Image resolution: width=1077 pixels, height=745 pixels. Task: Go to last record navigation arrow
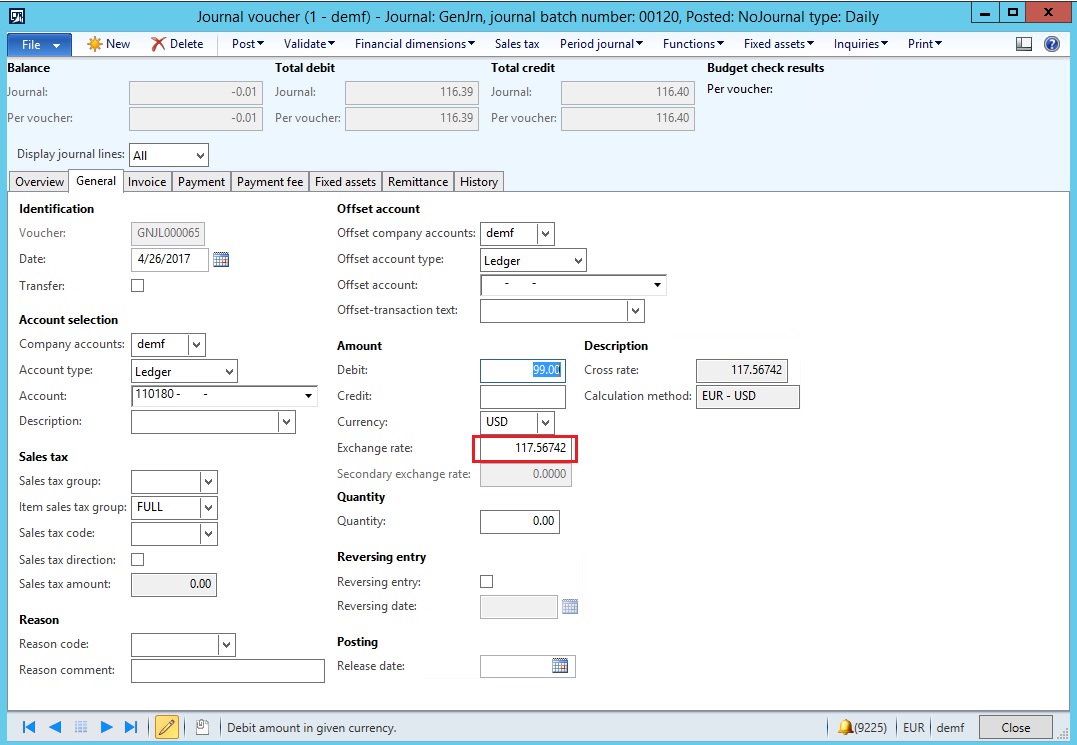(x=131, y=727)
